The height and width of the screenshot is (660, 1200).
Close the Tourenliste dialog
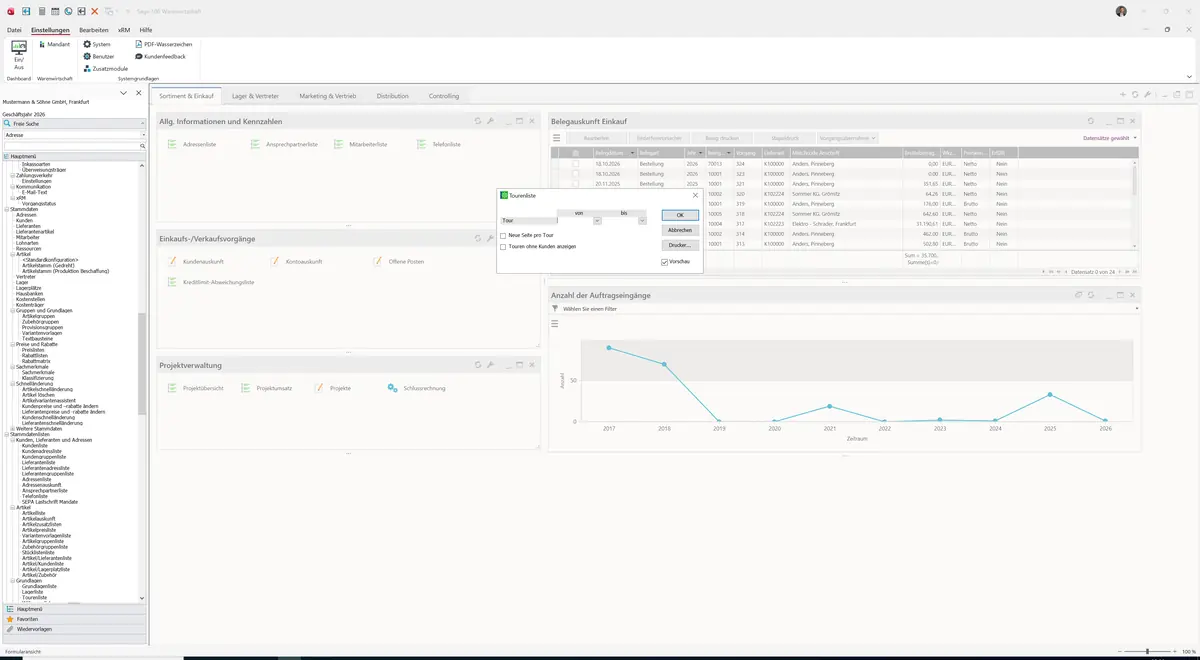(695, 195)
